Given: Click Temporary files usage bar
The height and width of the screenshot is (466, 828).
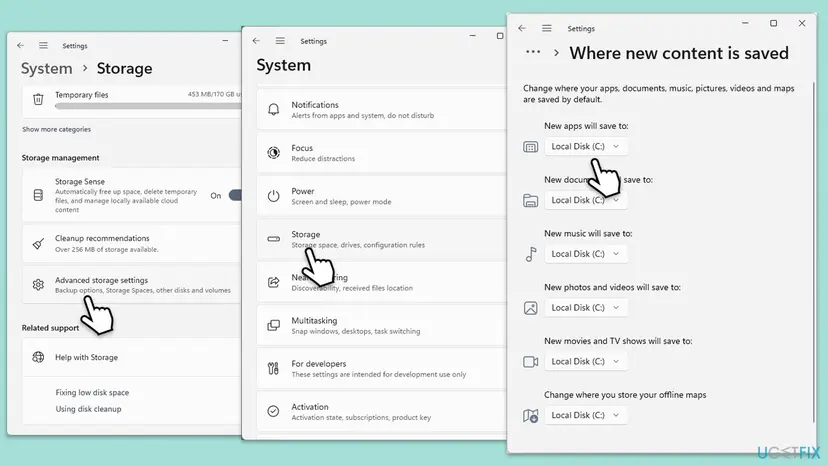Looking at the screenshot, I should click(148, 106).
